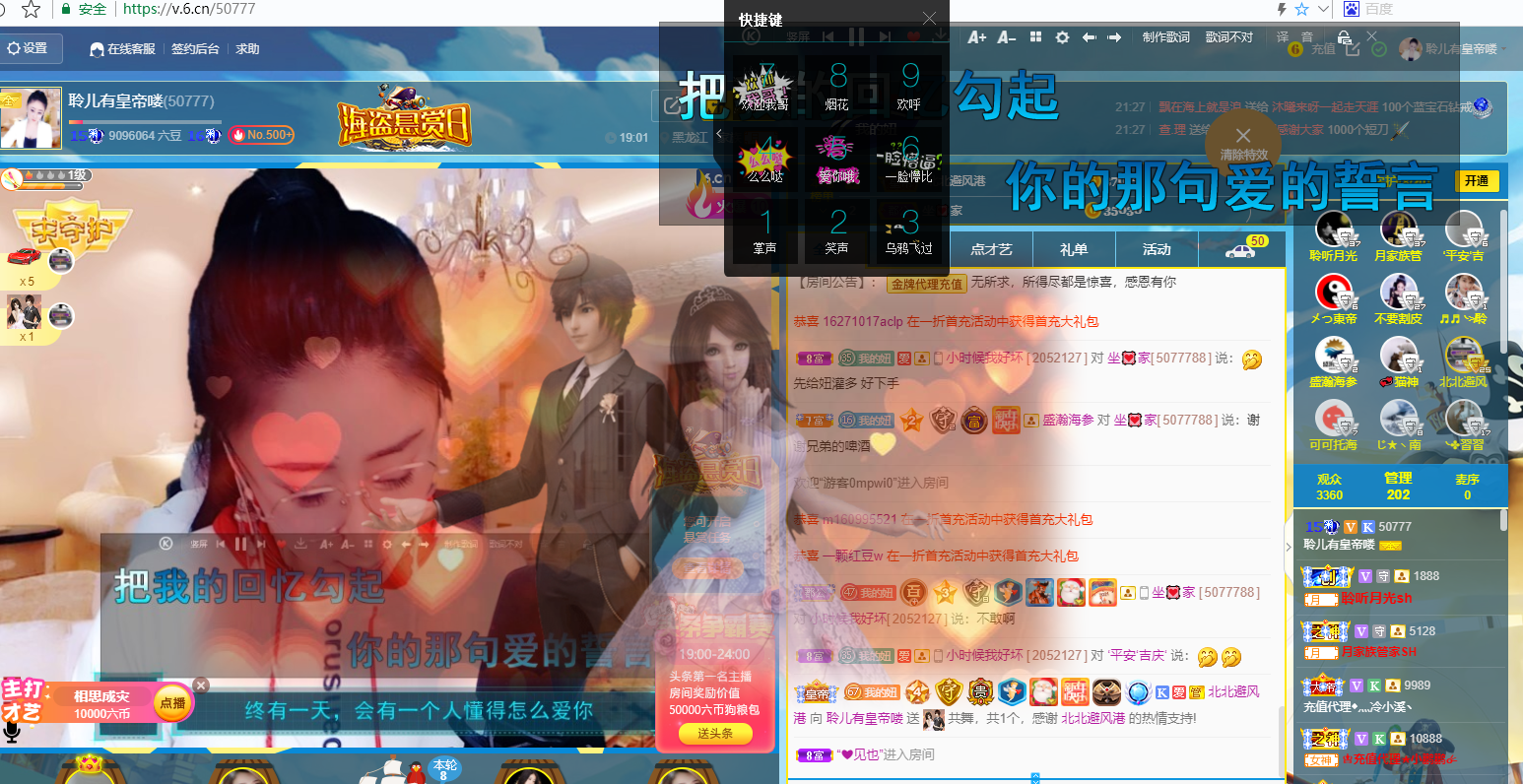The image size is (1523, 784).
Task: Trigger shortcut 4 么么哒 effect
Action: tap(764, 159)
